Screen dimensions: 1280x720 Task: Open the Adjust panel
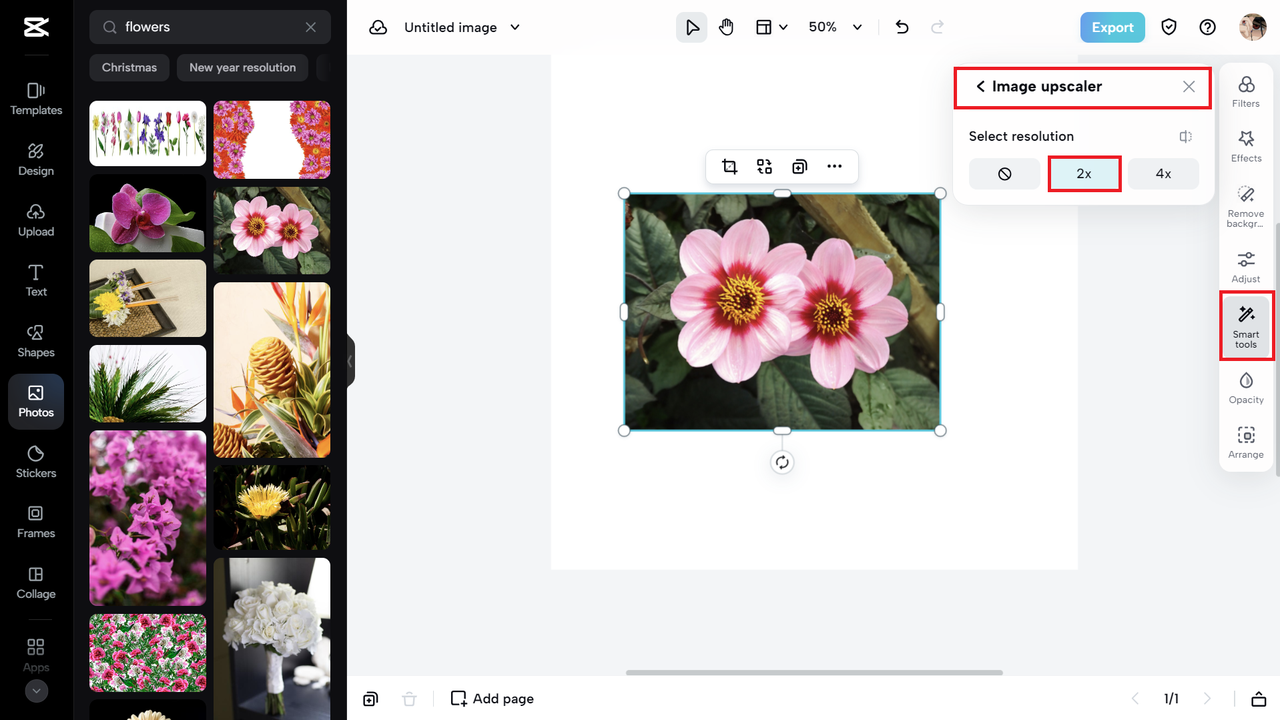point(1246,264)
